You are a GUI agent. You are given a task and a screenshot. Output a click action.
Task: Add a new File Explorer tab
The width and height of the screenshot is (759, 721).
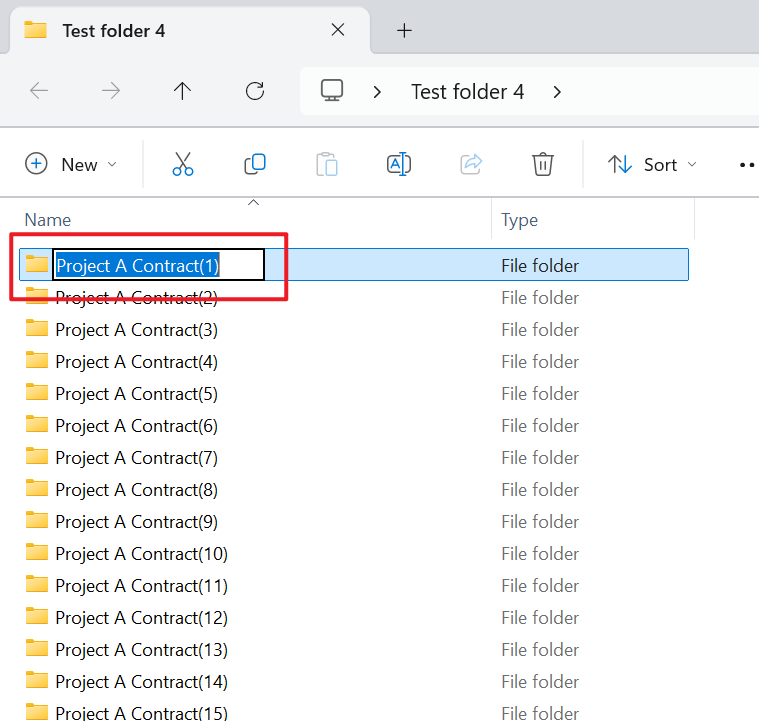404,30
